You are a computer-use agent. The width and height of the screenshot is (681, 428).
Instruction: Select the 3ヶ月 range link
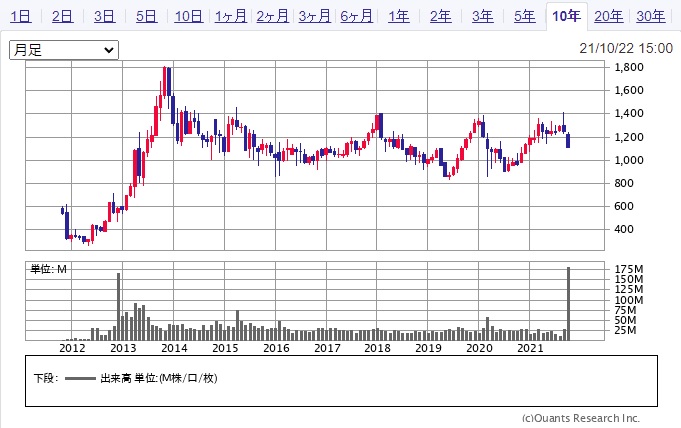tap(314, 17)
